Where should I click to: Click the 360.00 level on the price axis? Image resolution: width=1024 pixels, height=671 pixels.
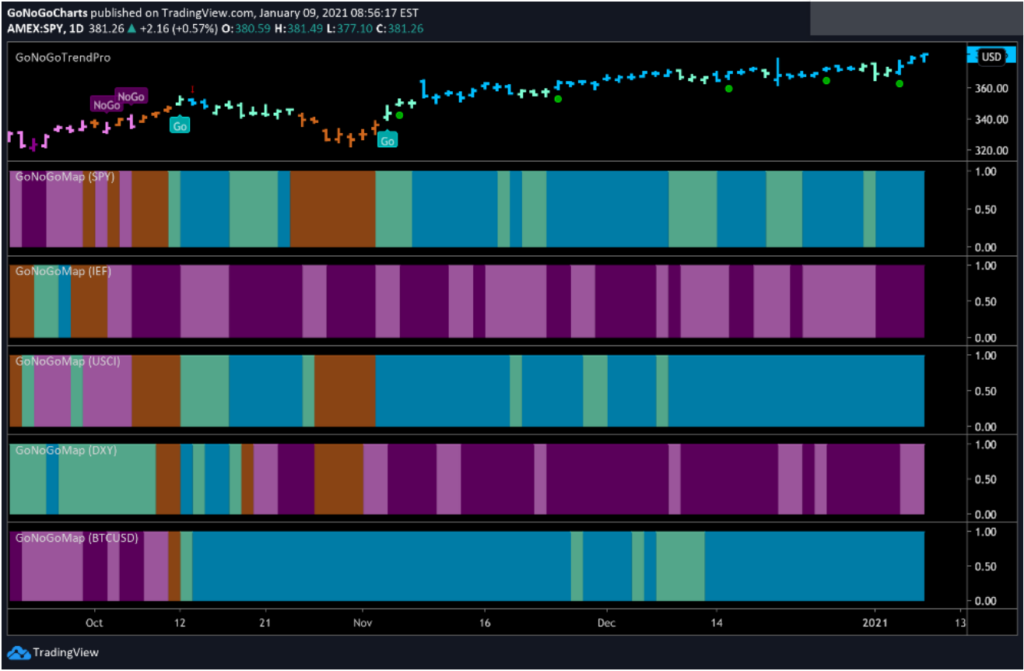(x=992, y=88)
